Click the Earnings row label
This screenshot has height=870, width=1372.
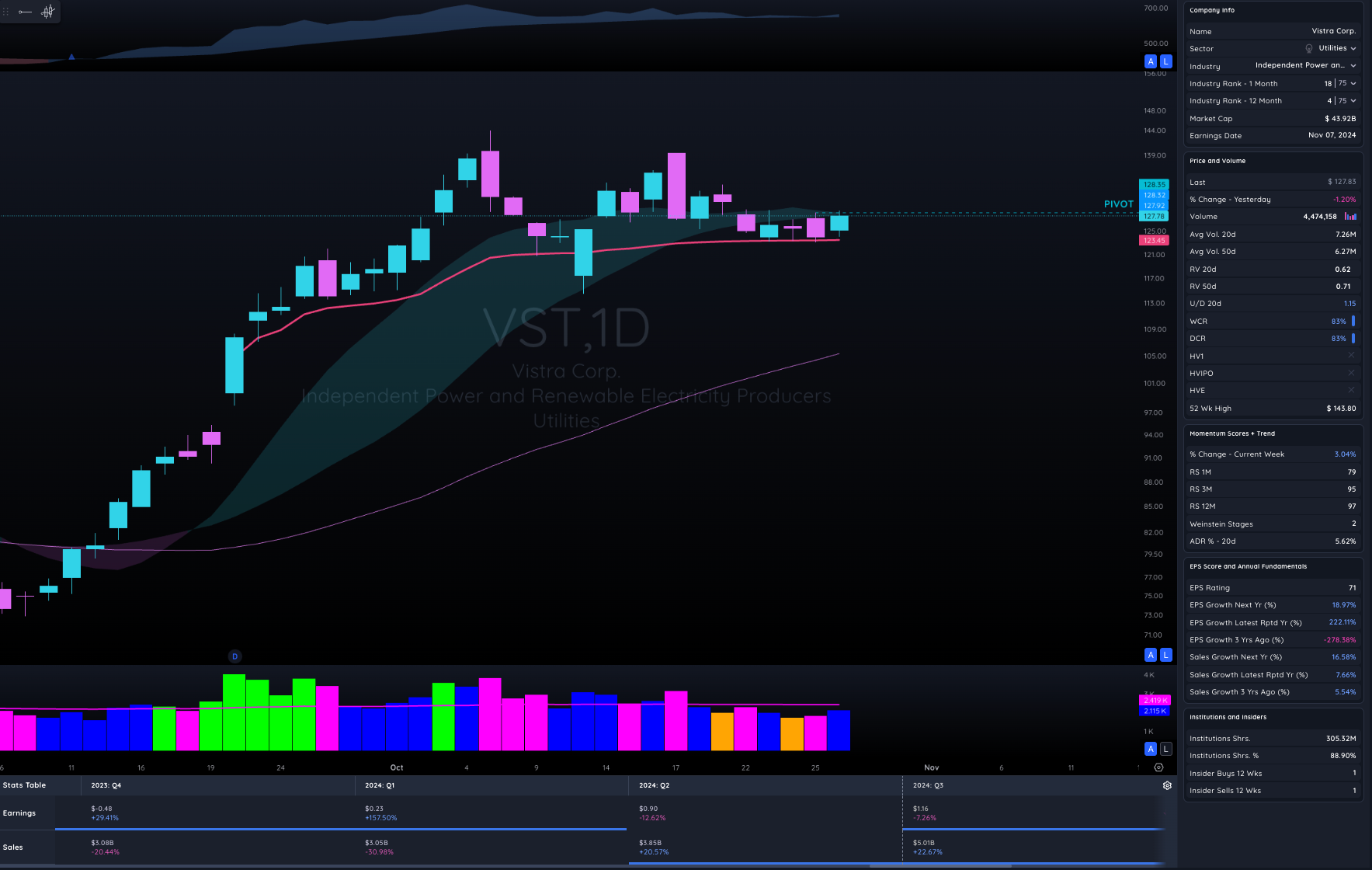click(x=19, y=813)
